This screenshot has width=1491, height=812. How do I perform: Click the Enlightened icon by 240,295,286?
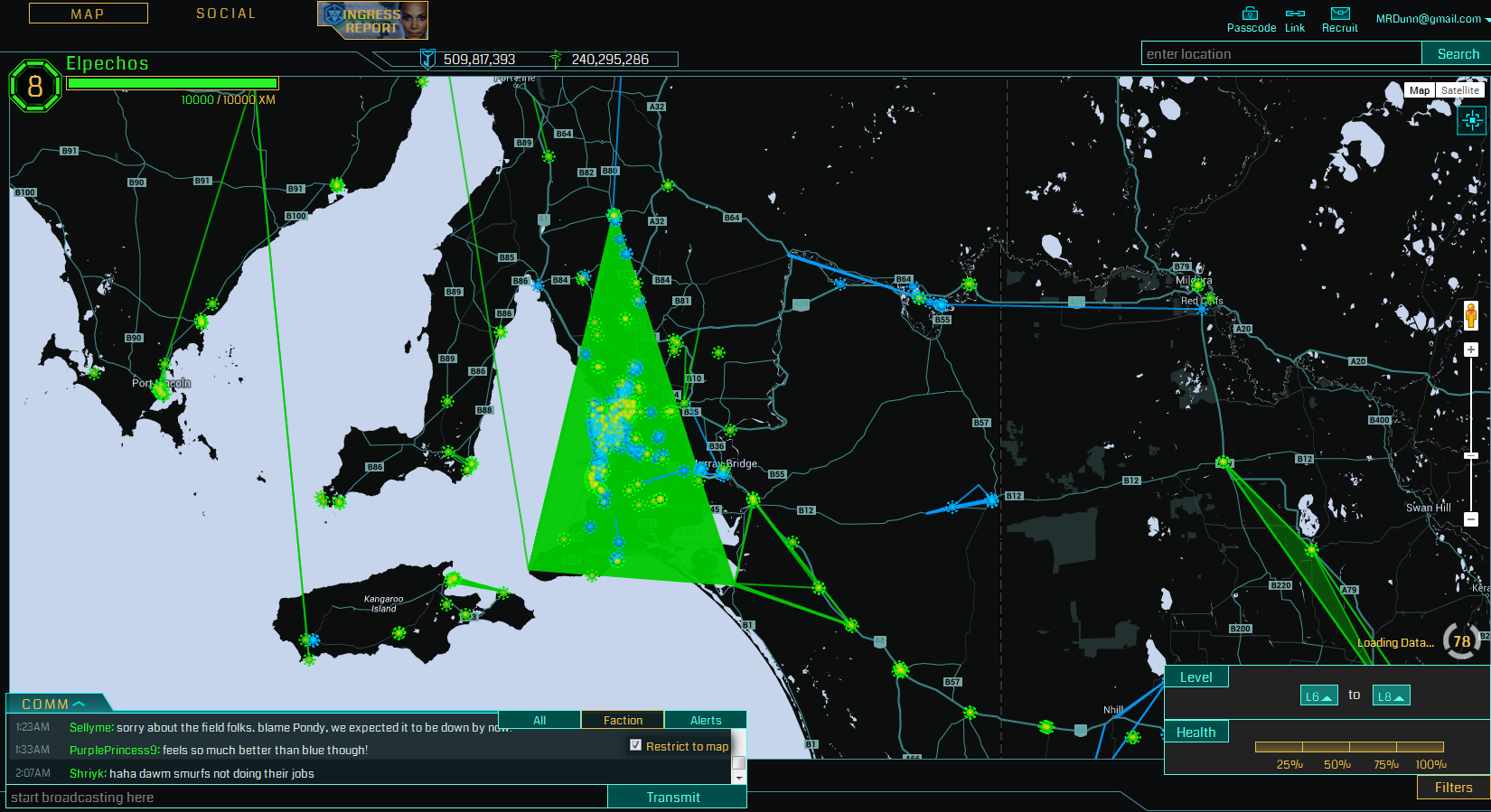point(556,59)
